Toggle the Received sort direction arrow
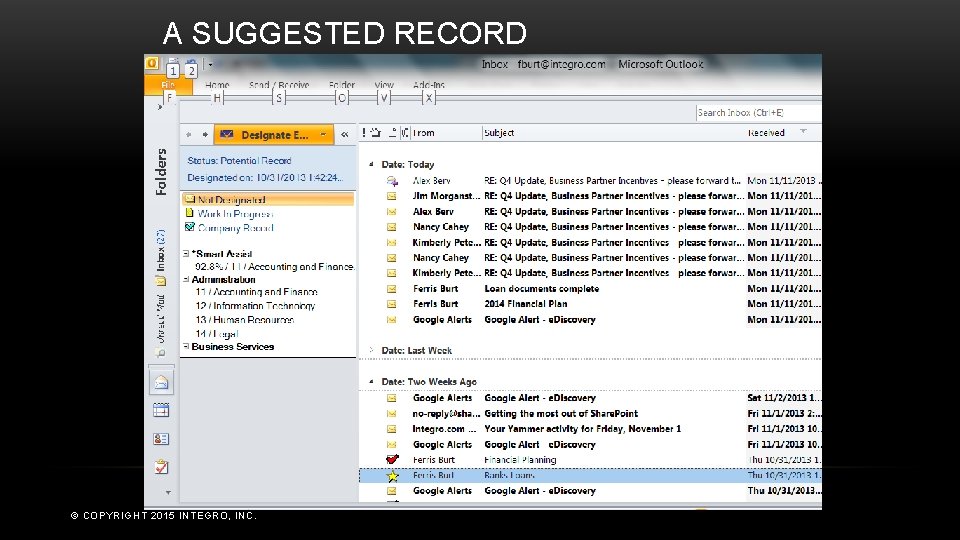The width and height of the screenshot is (960, 540). point(803,132)
